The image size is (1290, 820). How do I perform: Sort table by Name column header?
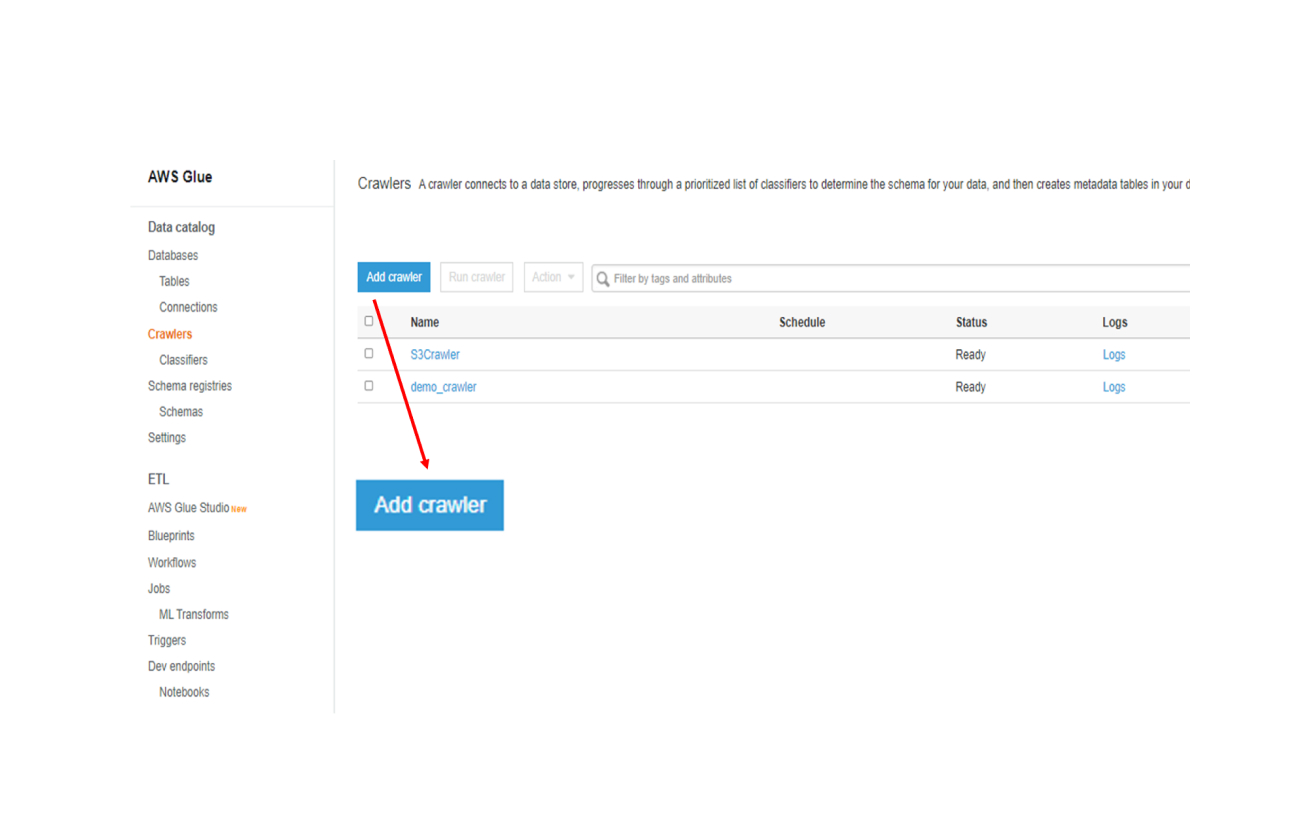pyautogui.click(x=425, y=322)
